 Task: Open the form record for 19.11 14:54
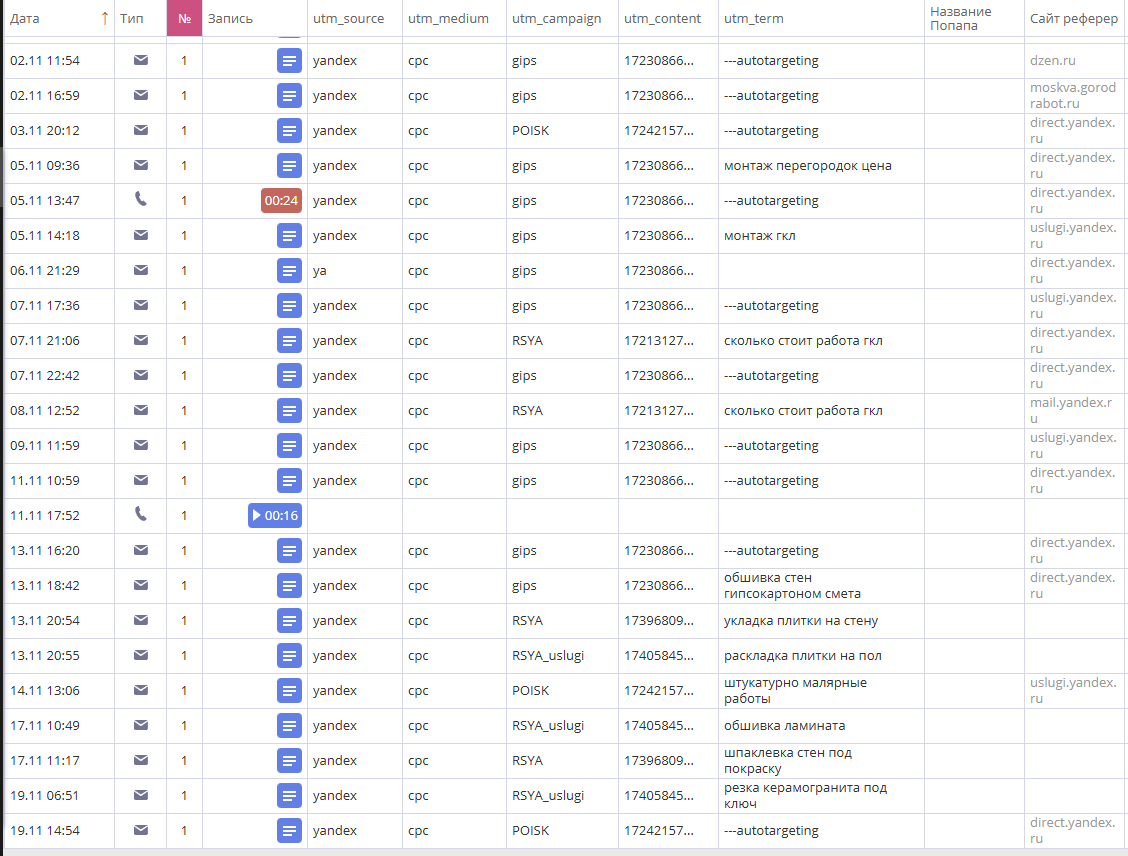tap(288, 831)
